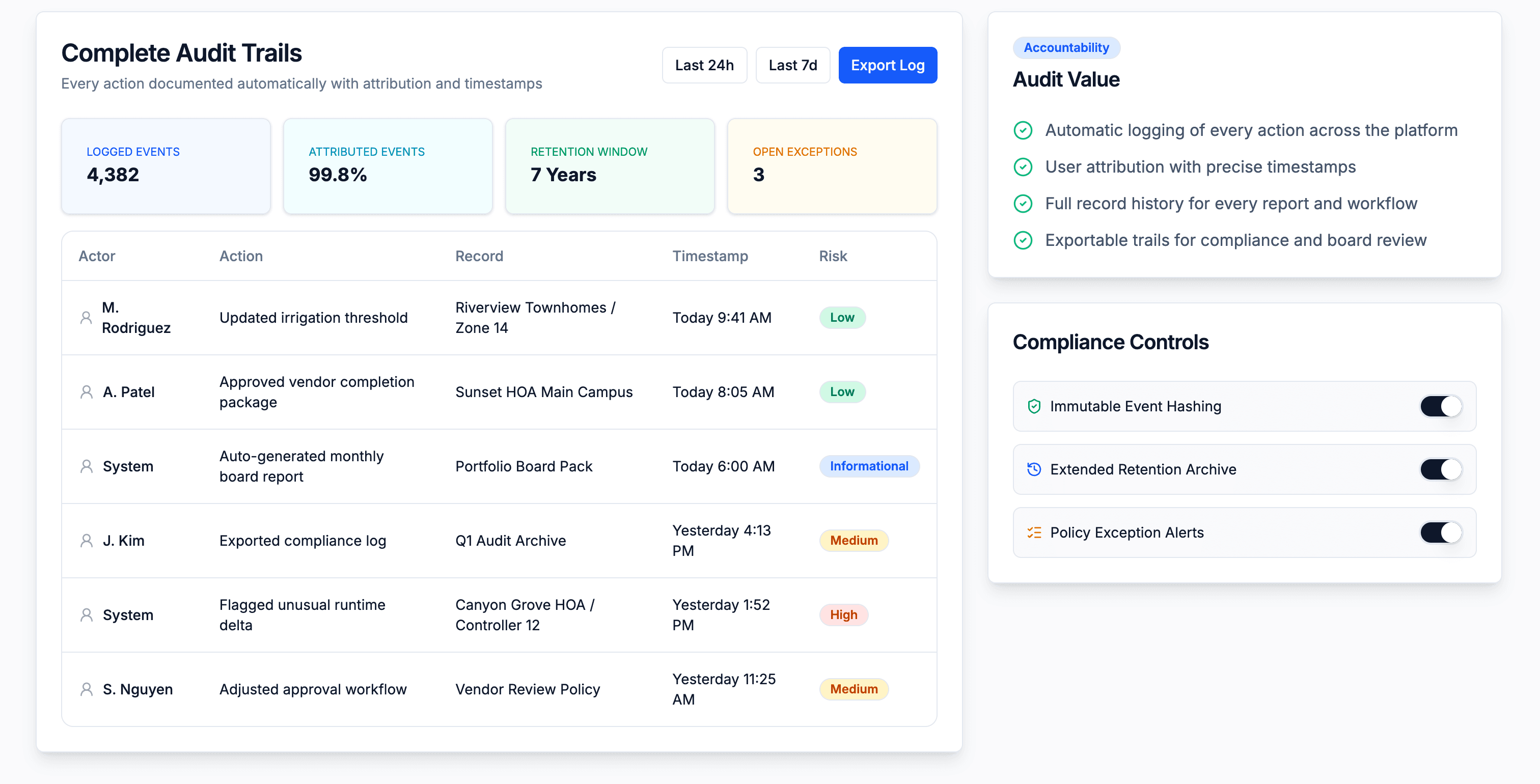Click the user icon beside J. Kim
1540x784 pixels.
[x=86, y=540]
